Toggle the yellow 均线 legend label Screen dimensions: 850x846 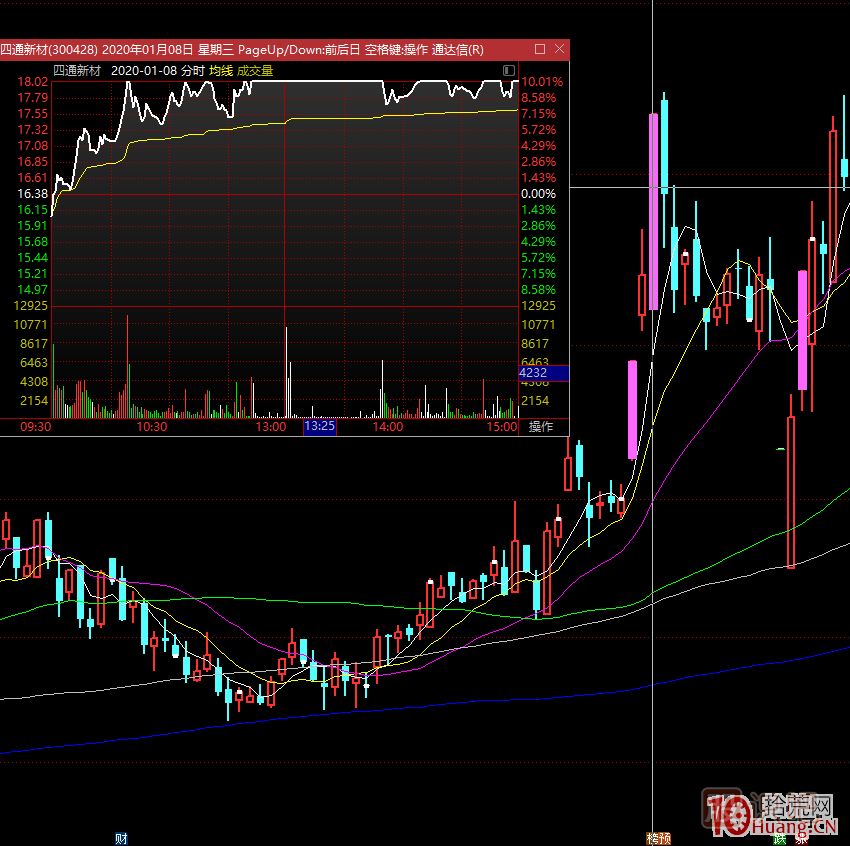tap(221, 71)
